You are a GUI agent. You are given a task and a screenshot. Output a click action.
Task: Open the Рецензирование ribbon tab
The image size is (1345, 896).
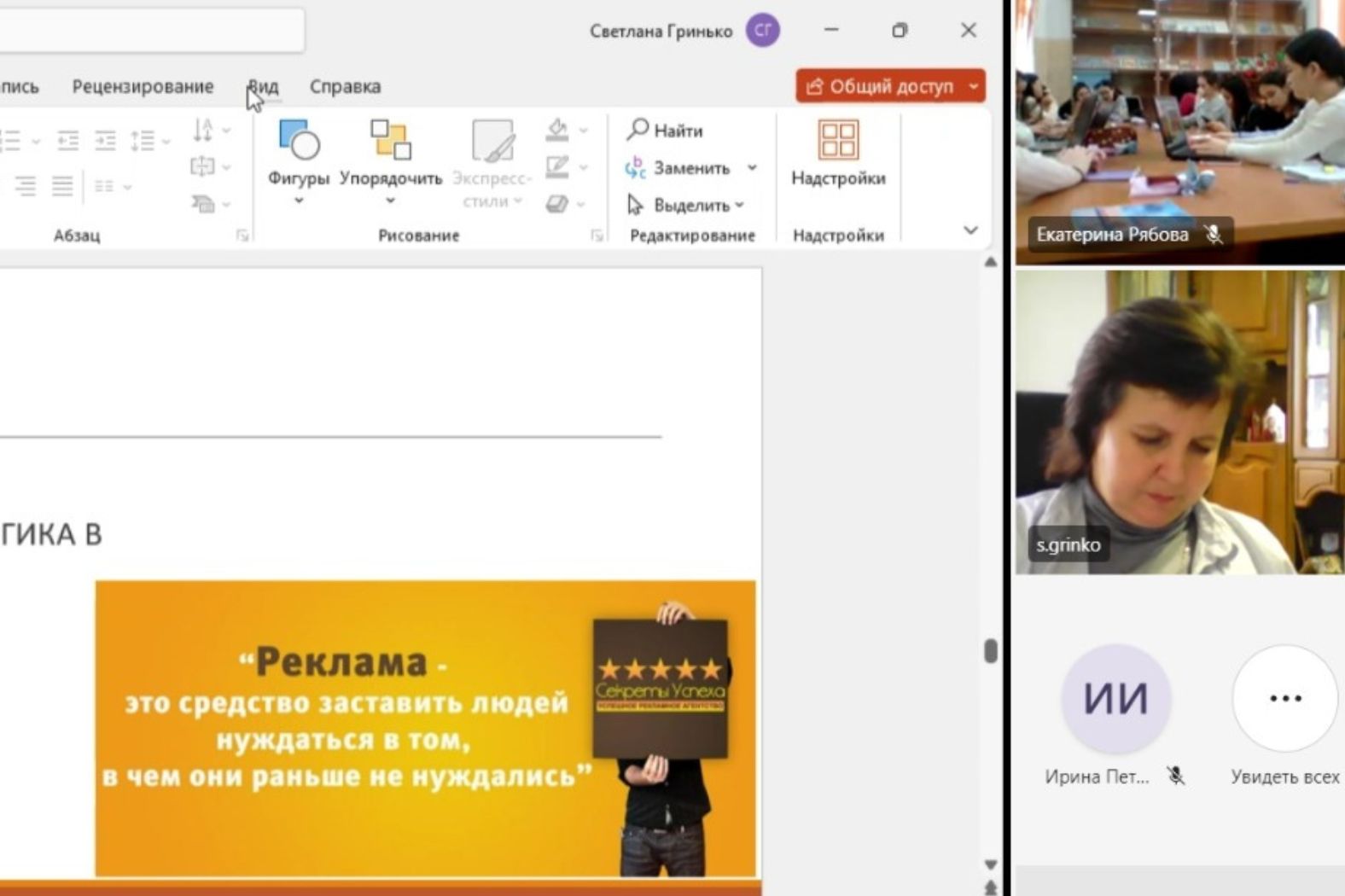(x=143, y=86)
